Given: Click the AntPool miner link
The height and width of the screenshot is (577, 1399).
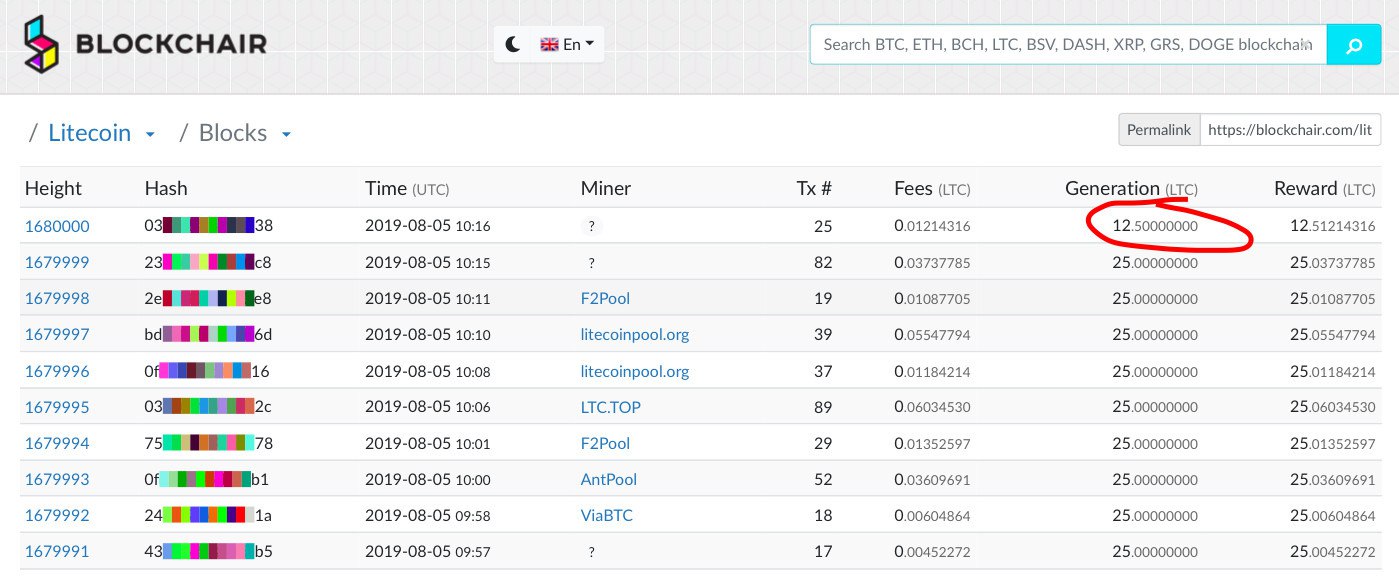Looking at the screenshot, I should point(609,479).
